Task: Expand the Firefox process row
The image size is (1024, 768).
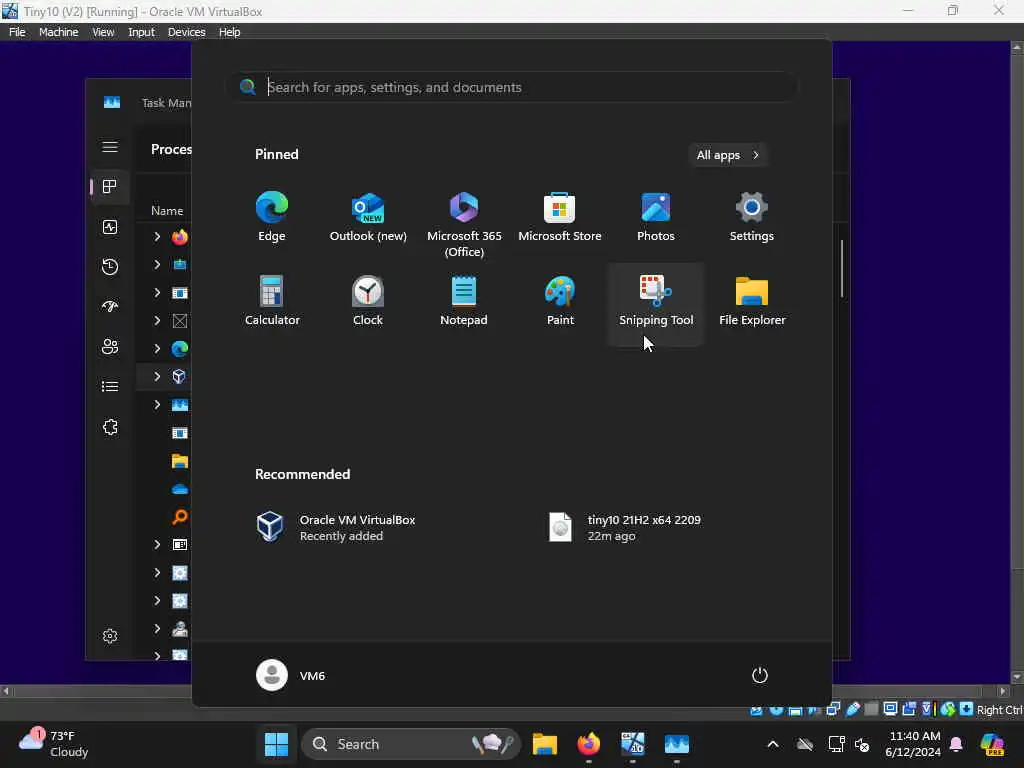Action: coord(157,236)
